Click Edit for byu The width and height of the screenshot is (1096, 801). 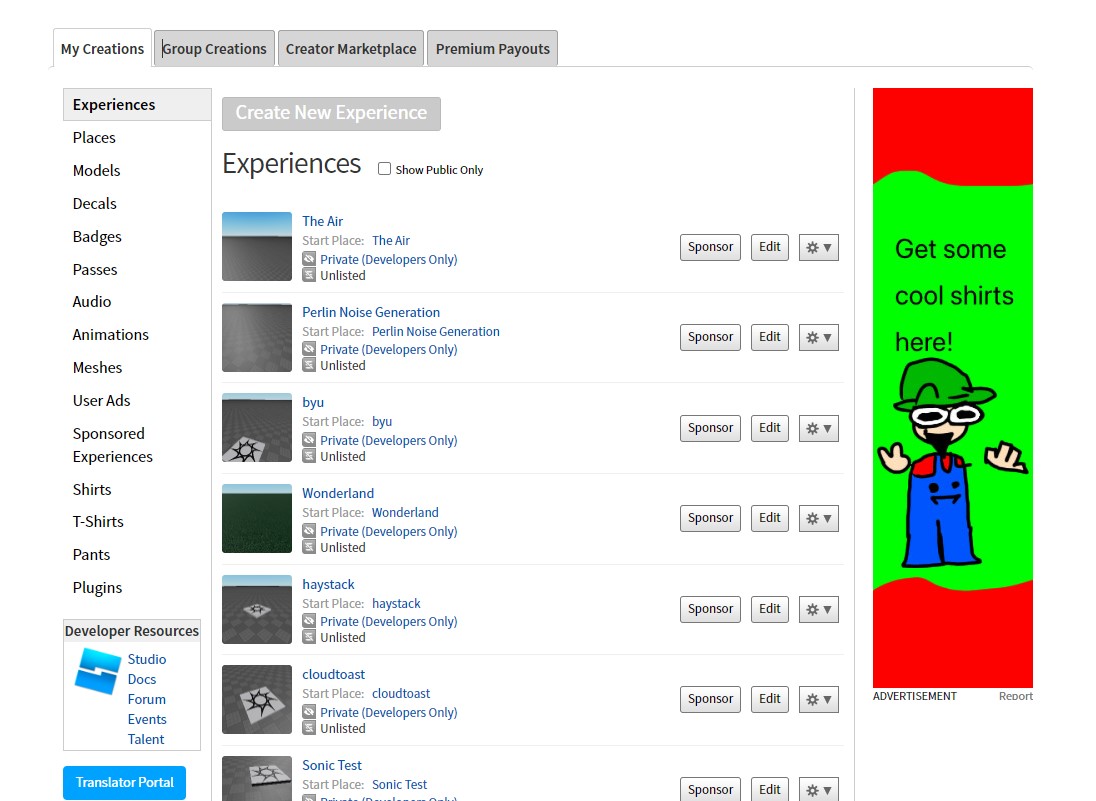coord(770,428)
